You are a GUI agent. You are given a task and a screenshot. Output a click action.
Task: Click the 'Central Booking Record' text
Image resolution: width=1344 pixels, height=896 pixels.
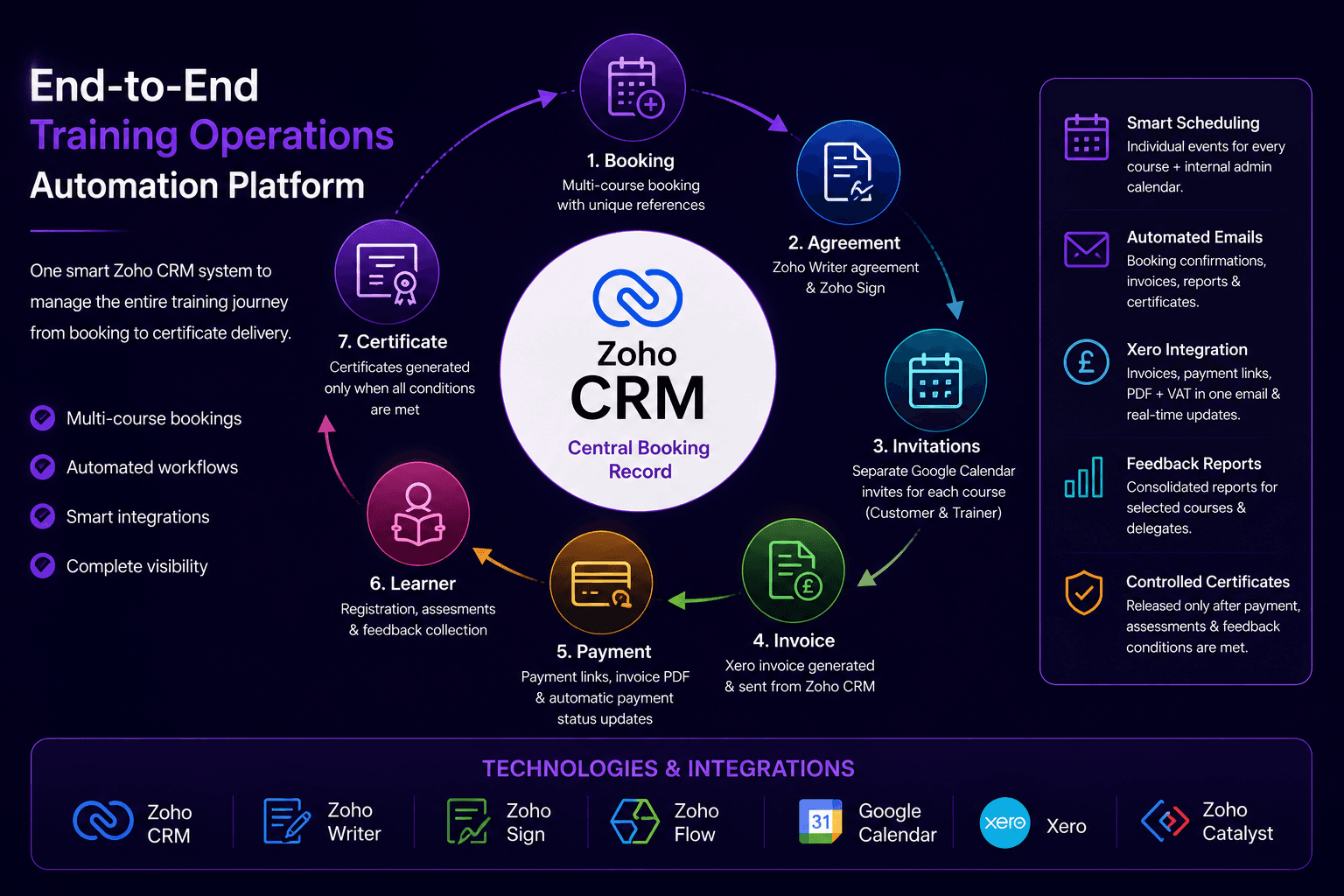tap(639, 459)
